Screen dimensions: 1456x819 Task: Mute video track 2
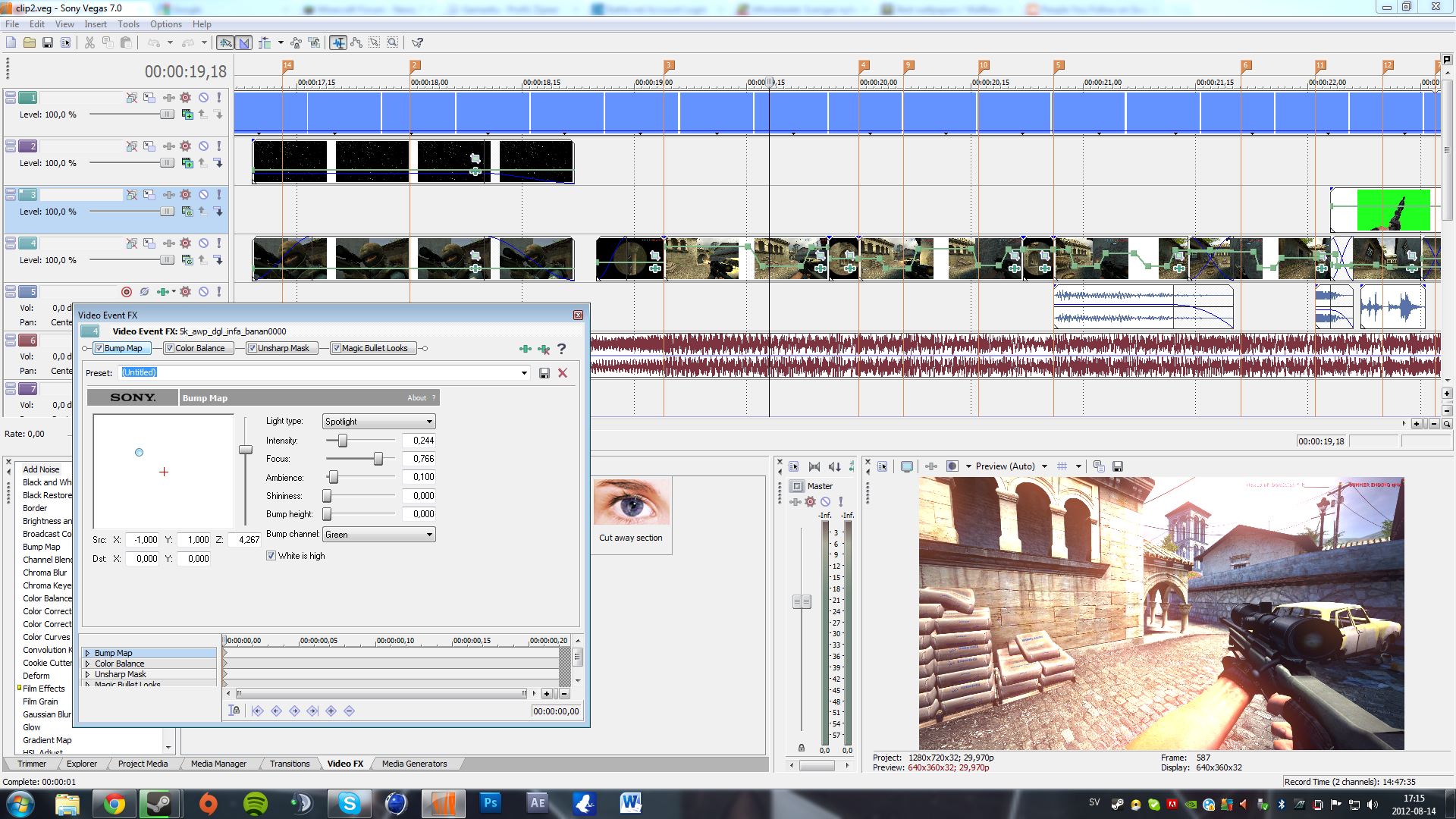click(x=203, y=146)
